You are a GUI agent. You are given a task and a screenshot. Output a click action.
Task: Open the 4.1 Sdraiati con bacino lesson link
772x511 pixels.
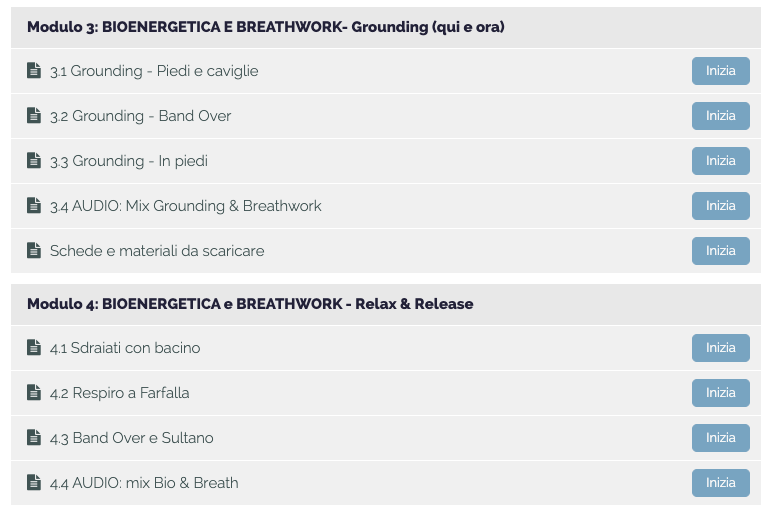point(125,348)
